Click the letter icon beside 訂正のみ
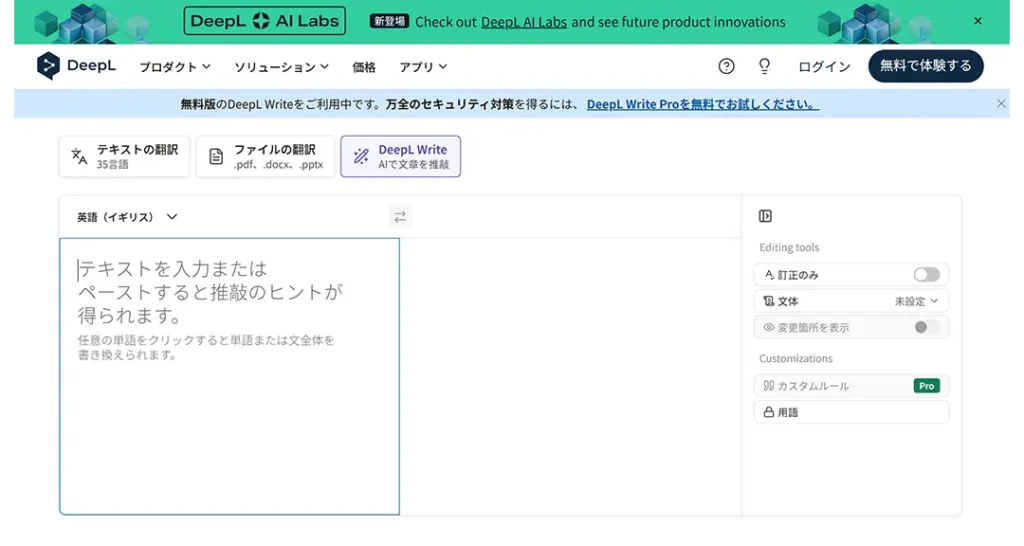Image resolution: width=1024 pixels, height=546 pixels. (x=769, y=275)
